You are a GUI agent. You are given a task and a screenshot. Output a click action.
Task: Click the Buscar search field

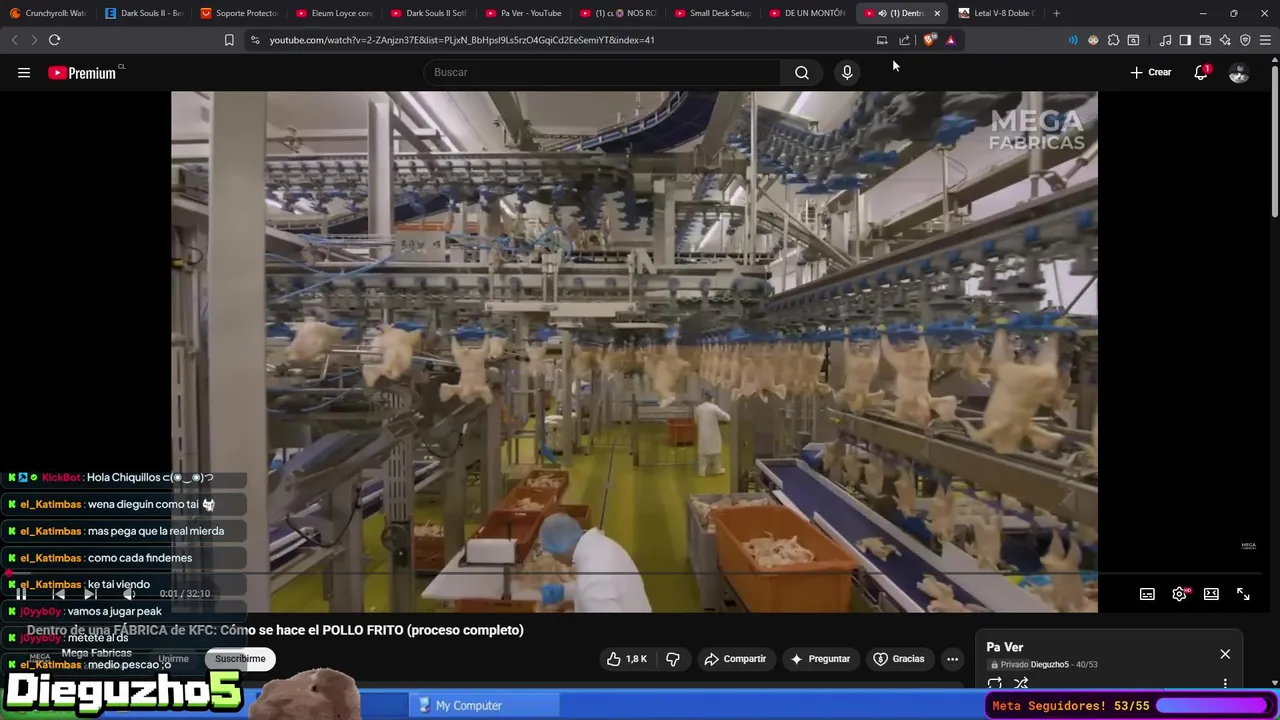point(602,72)
